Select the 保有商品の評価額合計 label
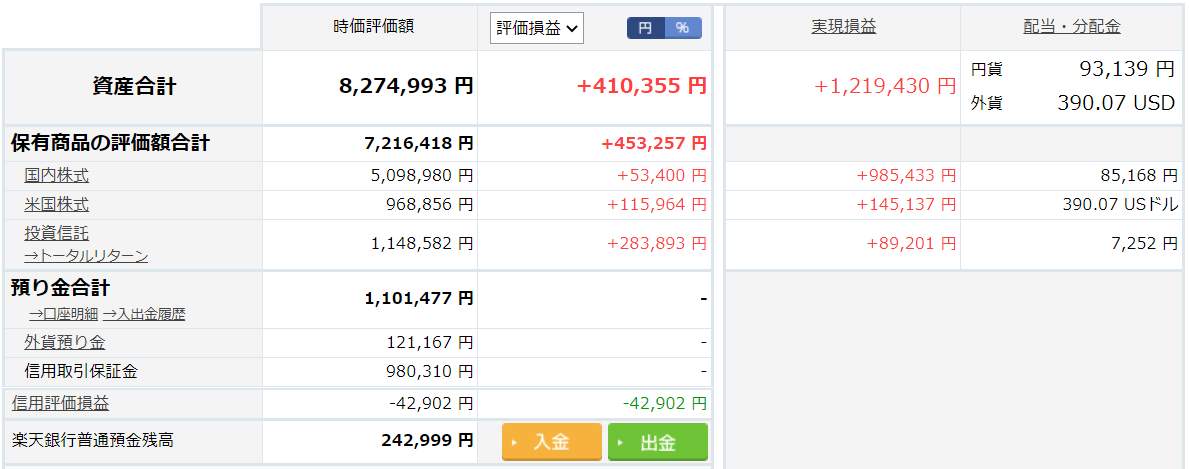The height and width of the screenshot is (469, 1189). (111, 143)
